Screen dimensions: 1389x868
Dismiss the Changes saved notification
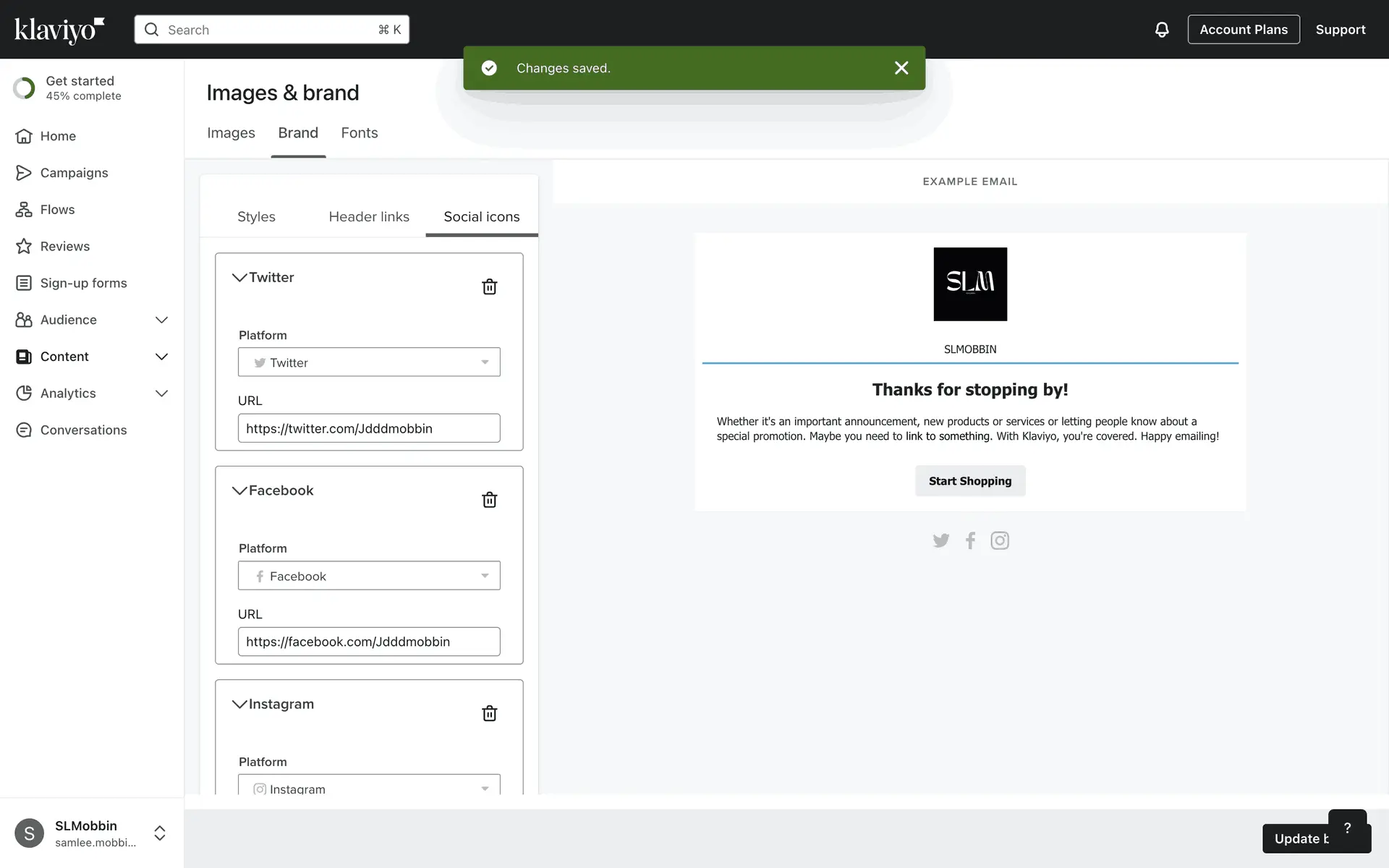tap(901, 68)
